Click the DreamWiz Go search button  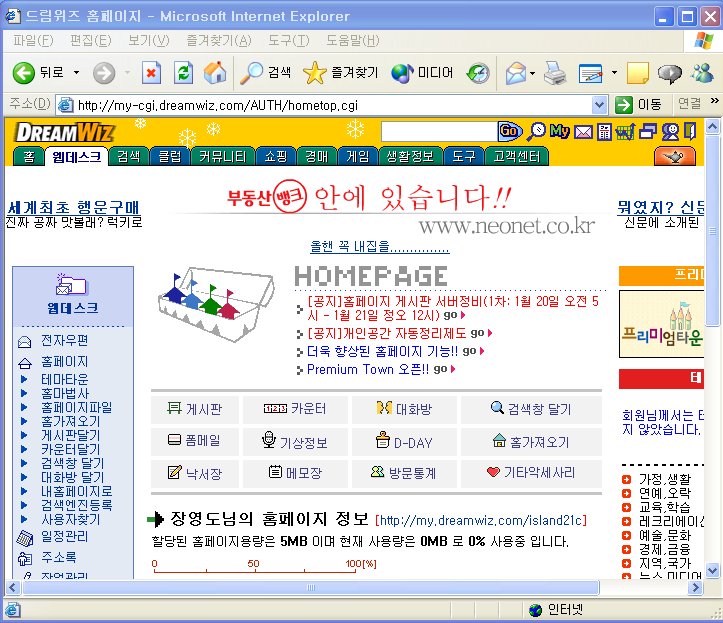510,131
